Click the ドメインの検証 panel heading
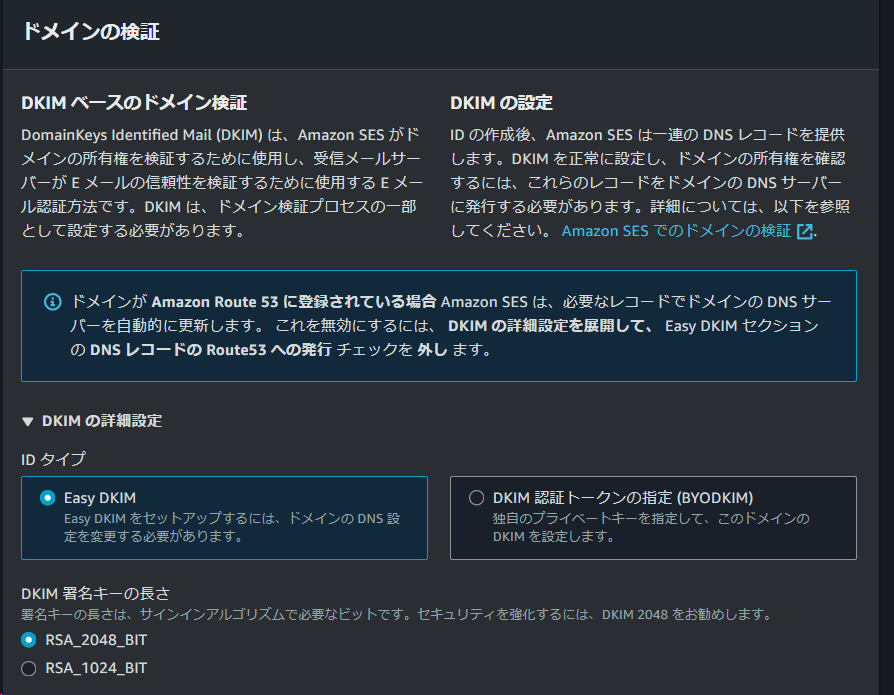Viewport: 894px width, 695px height. 91,31
